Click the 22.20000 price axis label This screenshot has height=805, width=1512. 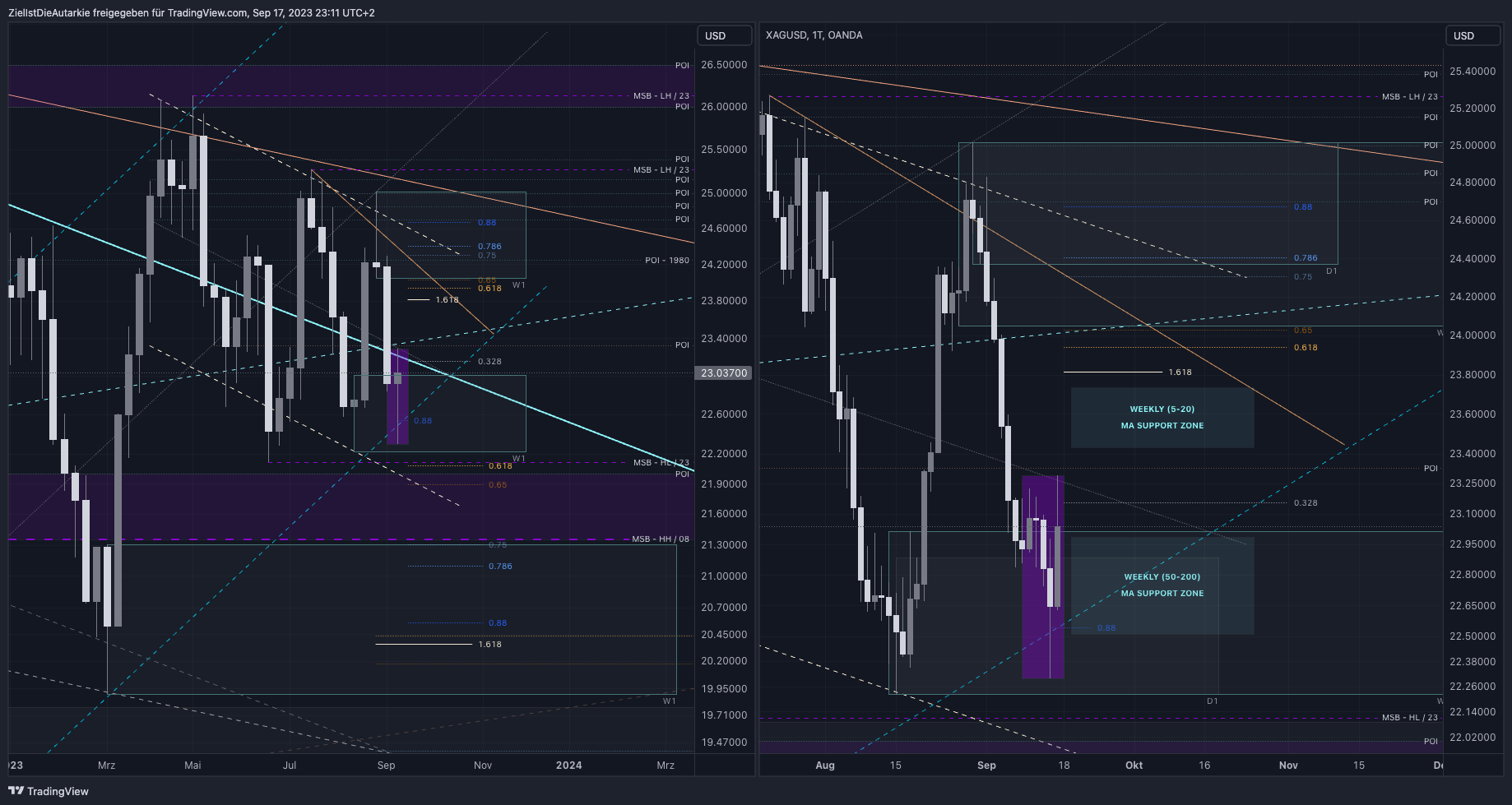coord(724,454)
